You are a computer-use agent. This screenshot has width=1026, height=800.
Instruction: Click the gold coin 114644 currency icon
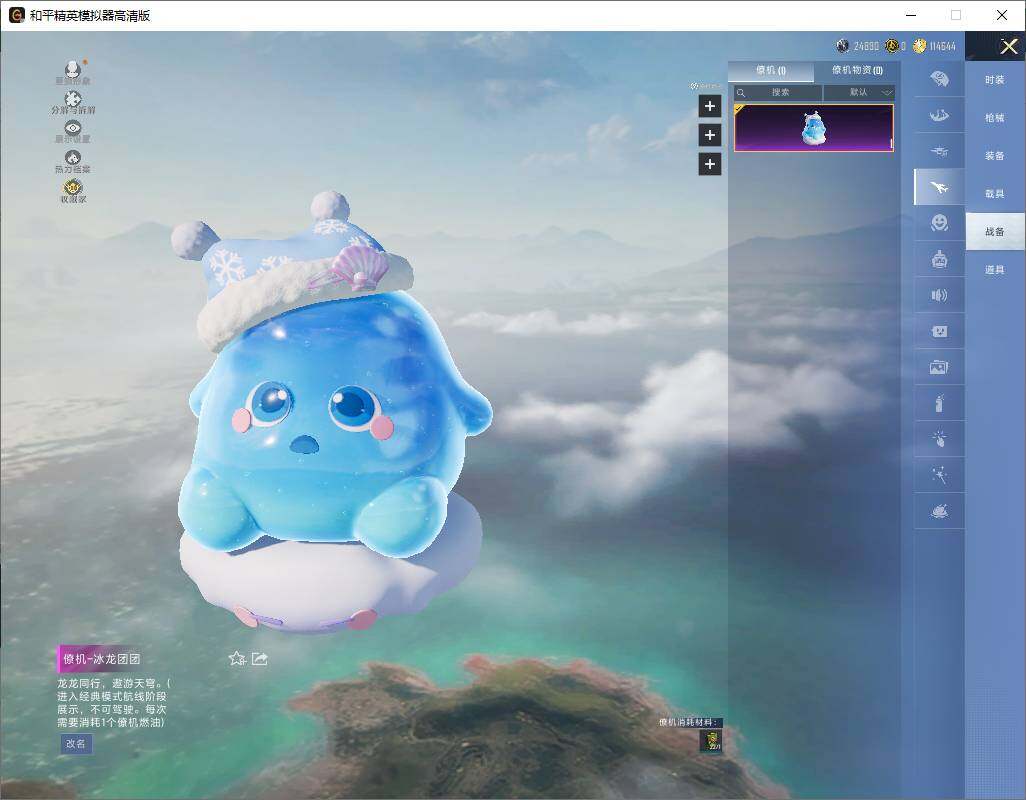(919, 46)
